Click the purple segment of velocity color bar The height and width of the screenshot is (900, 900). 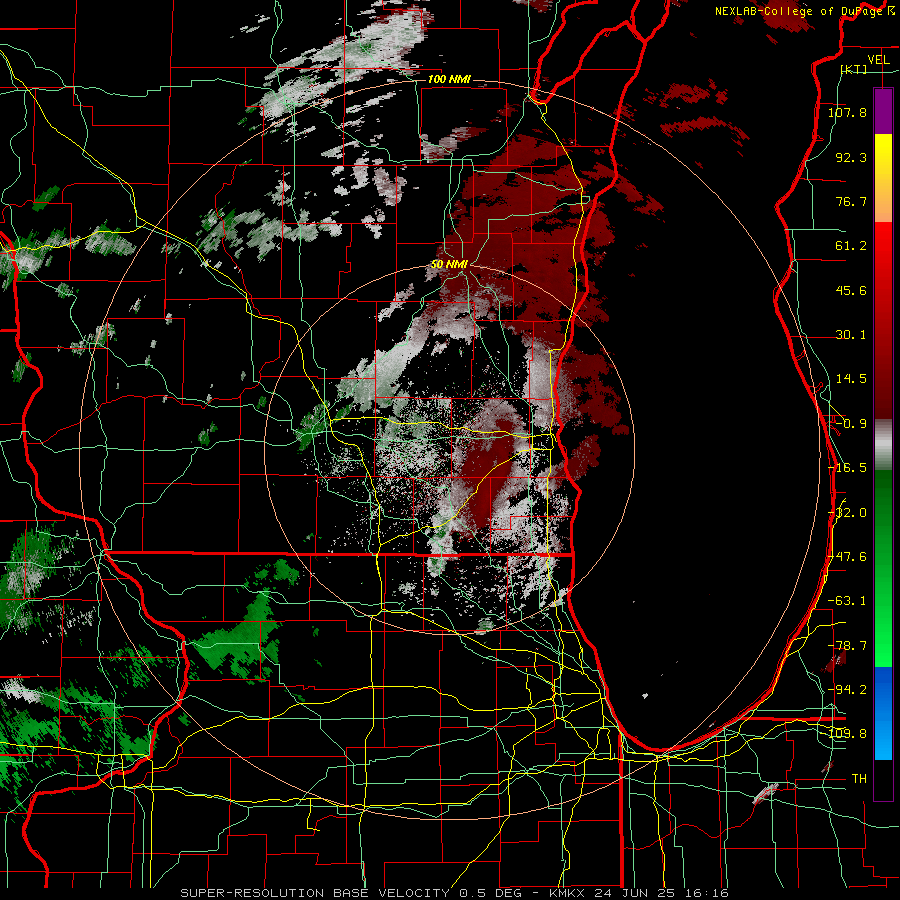pyautogui.click(x=883, y=111)
